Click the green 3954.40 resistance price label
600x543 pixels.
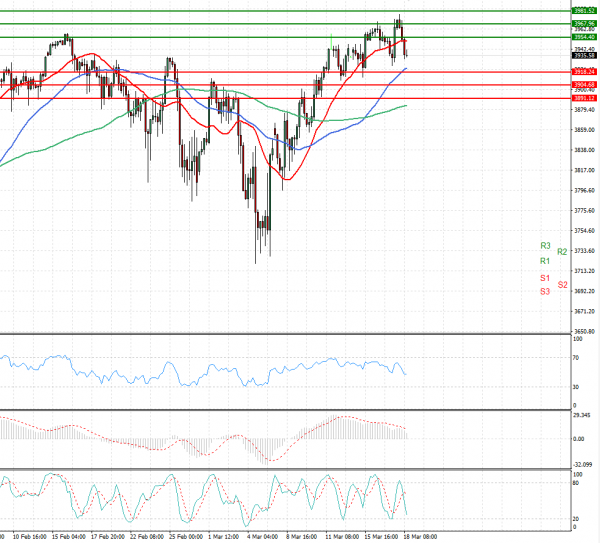click(584, 37)
